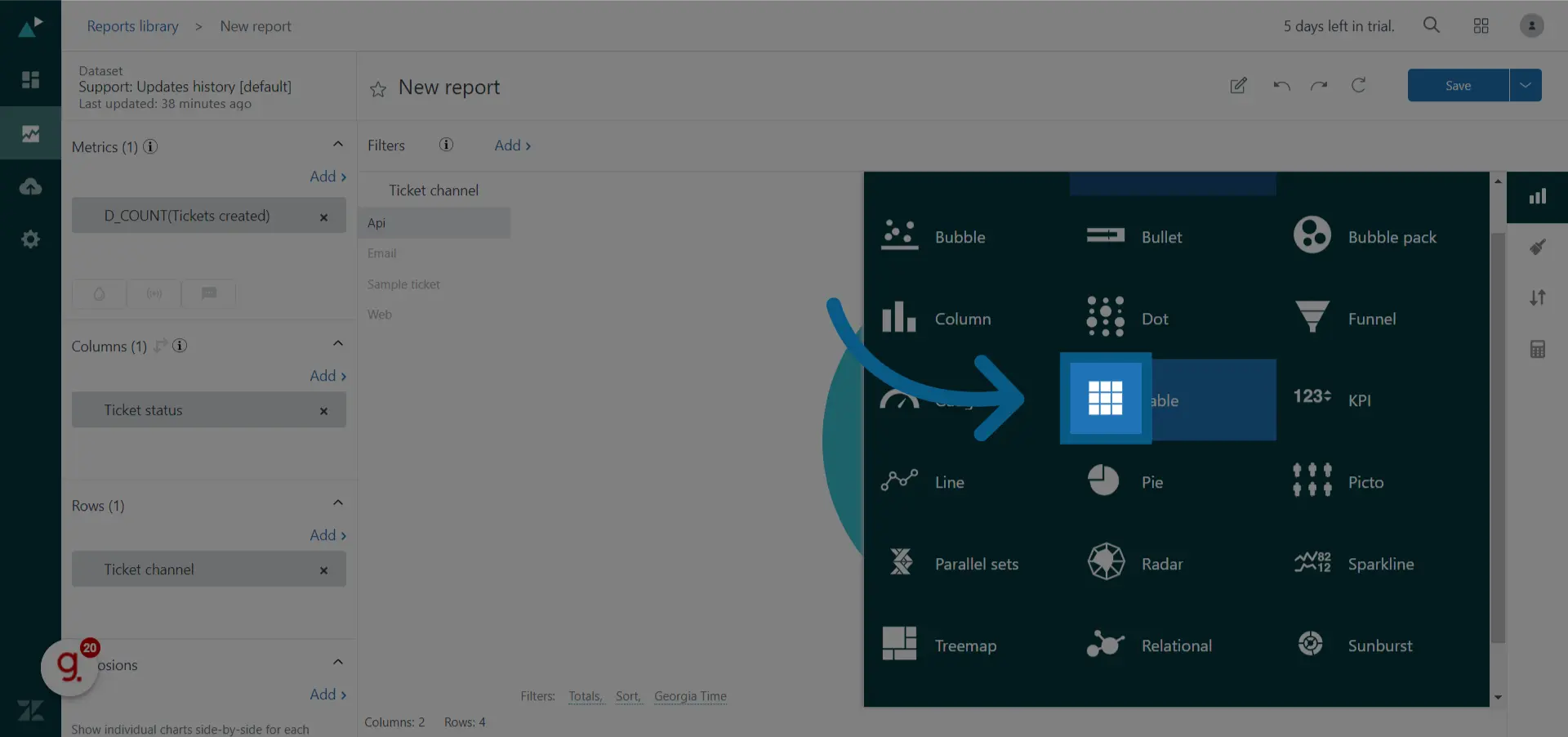
Task: Select the Sparkline visualization
Action: 1354,564
